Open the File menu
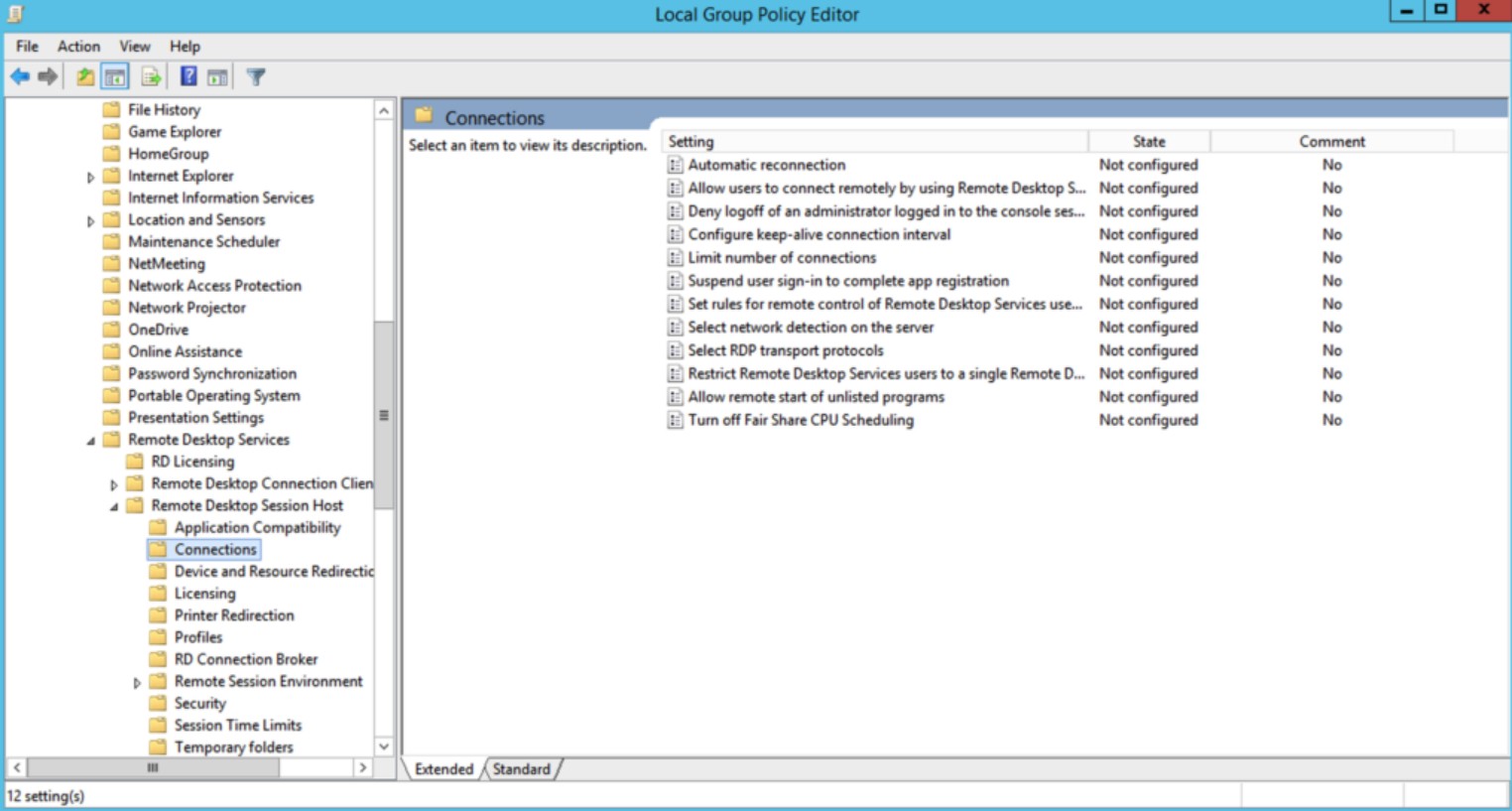1512x811 pixels. click(x=27, y=46)
